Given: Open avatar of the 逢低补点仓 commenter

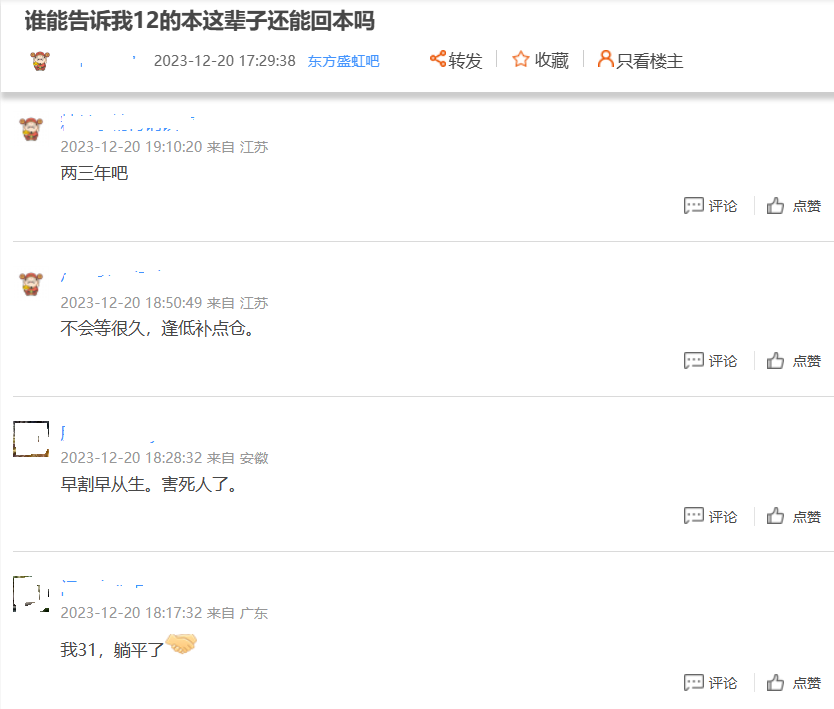Looking at the screenshot, I should point(31,284).
